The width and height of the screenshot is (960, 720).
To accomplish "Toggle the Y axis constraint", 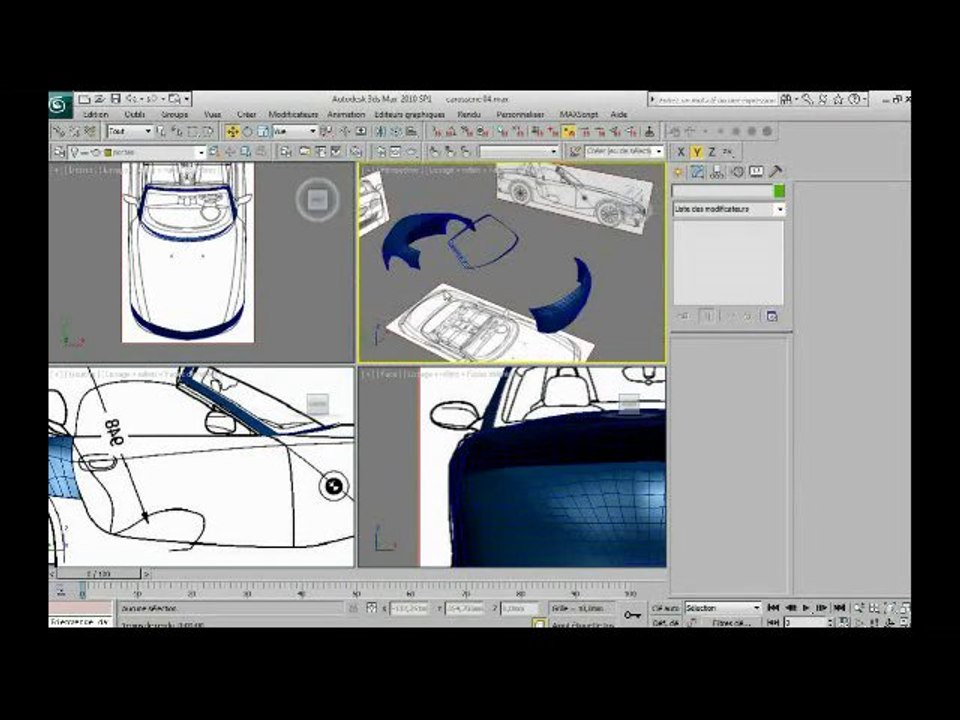I will click(x=697, y=152).
